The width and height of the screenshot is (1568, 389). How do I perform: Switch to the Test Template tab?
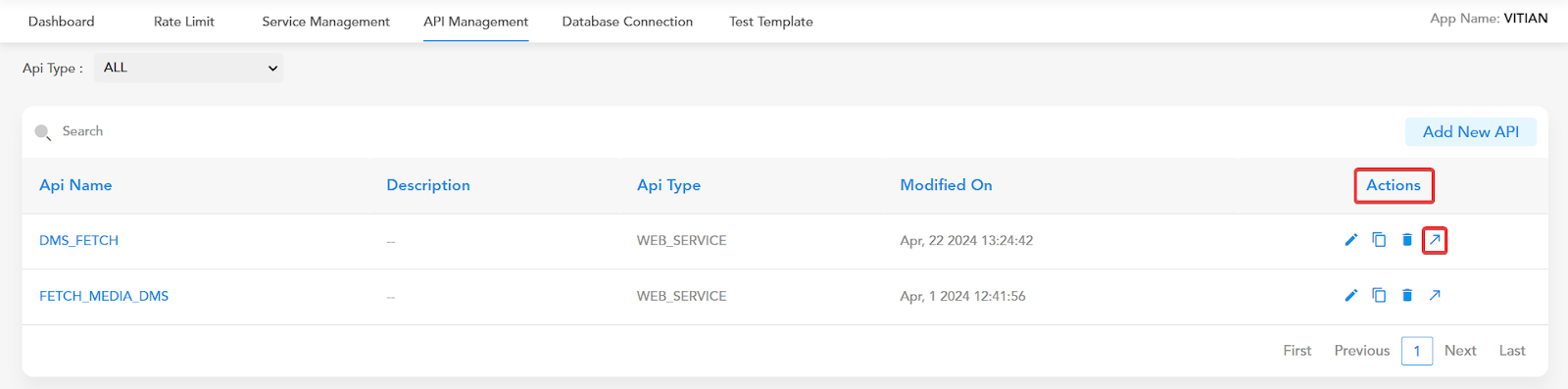pos(771,22)
